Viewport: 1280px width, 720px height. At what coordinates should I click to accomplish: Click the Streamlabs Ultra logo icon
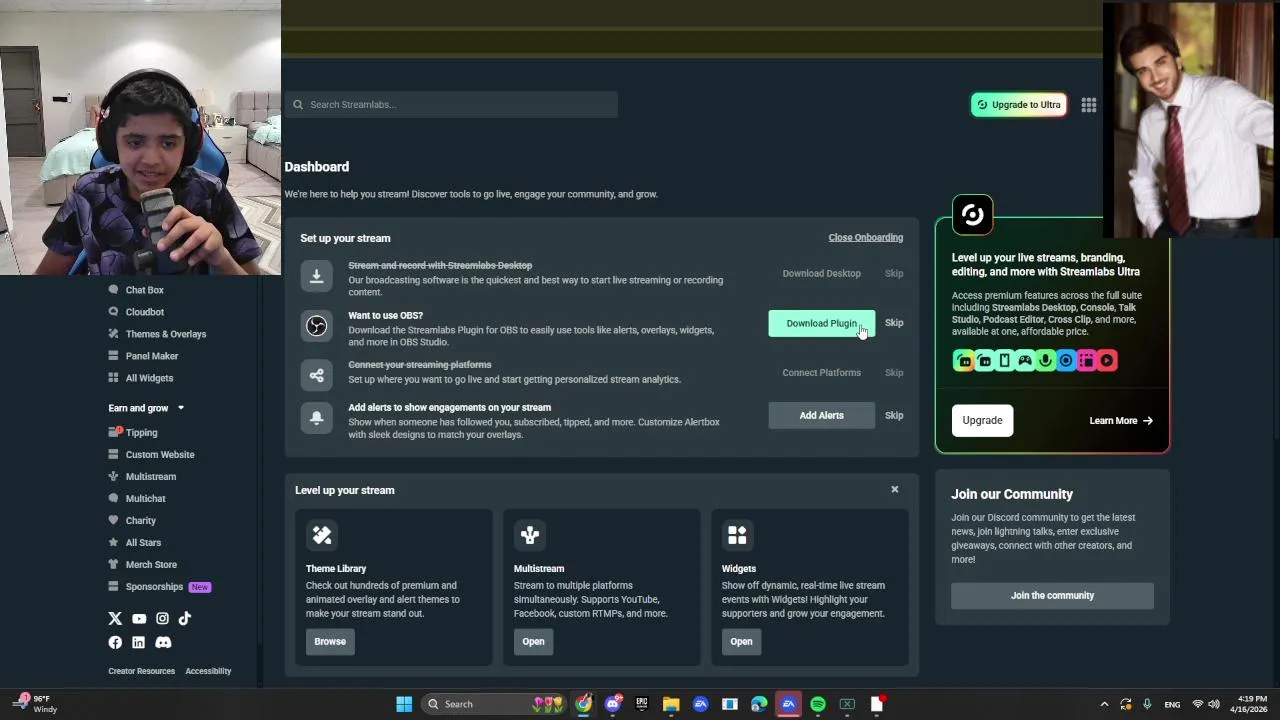972,214
